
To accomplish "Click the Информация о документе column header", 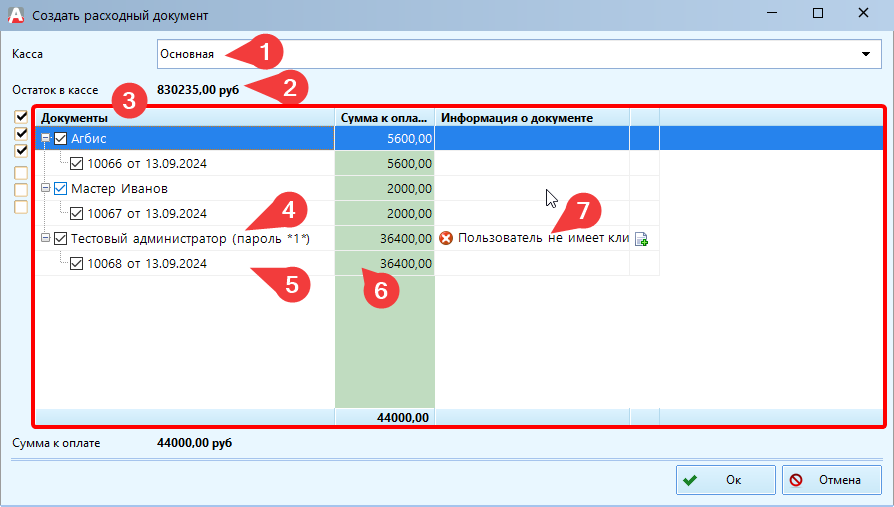I will pos(532,118).
